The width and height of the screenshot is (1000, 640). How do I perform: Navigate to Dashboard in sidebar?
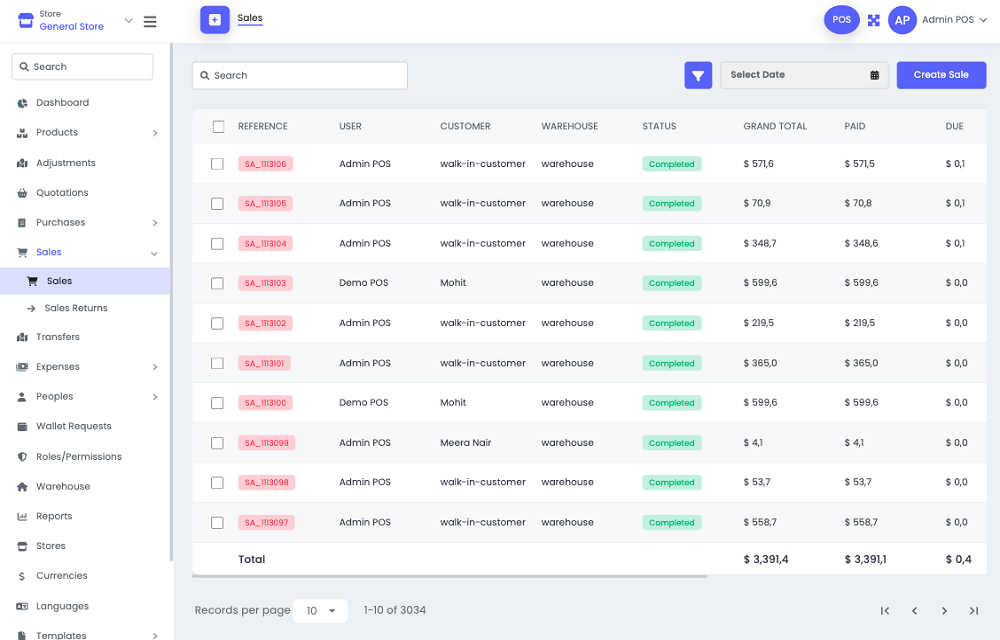click(62, 103)
